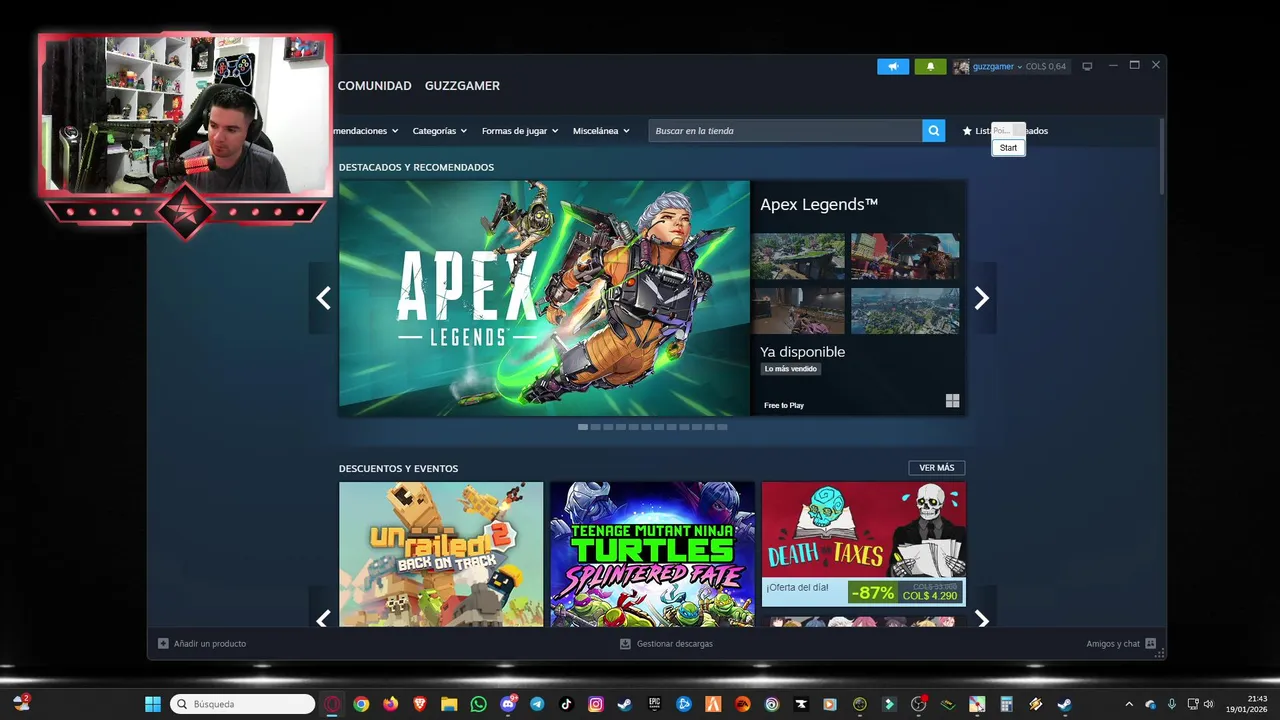Image resolution: width=1280 pixels, height=720 pixels.
Task: Open the Apex Legends featured banner image
Action: tap(544, 298)
